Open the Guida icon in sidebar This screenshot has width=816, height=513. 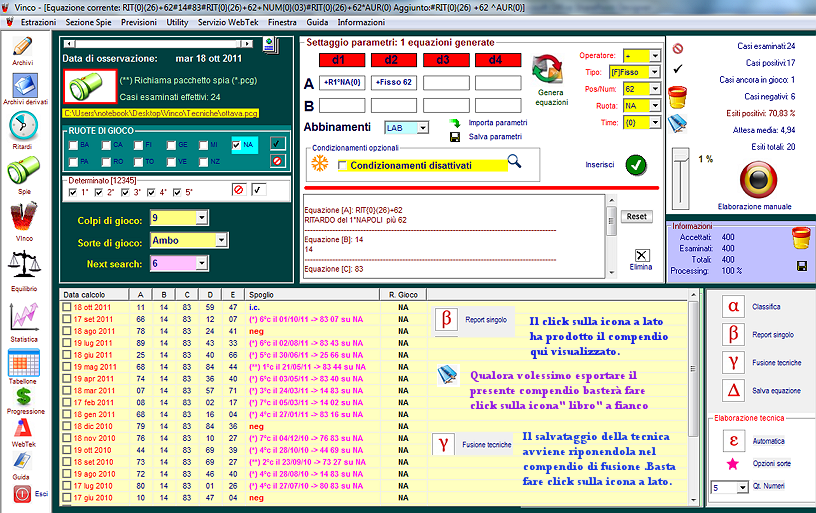point(21,461)
